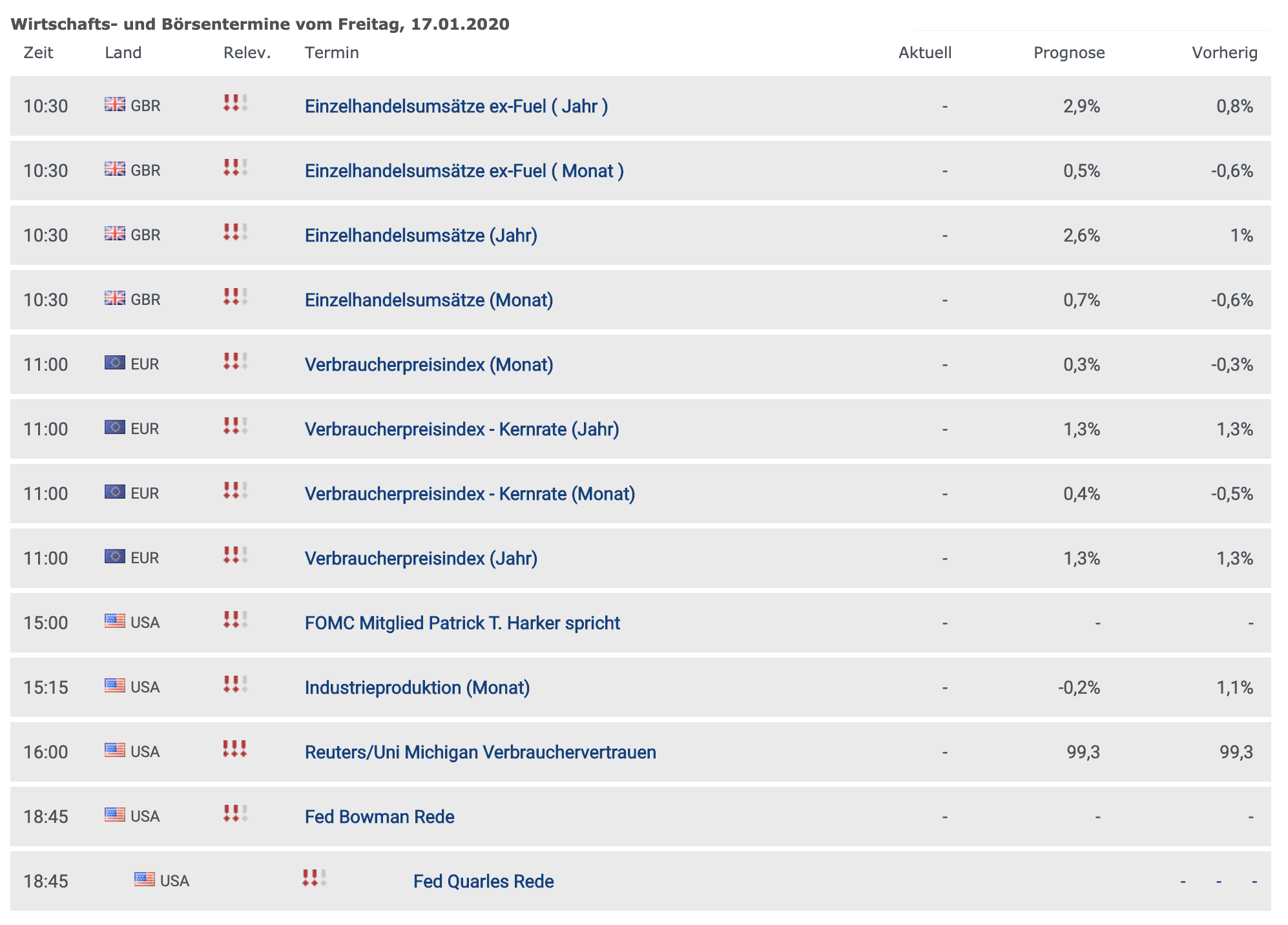Screen dimensions: 1288x925
Task: Click the GBR flag in the Einzelhandelsumsätze (Monat) row
Action: 115,298
